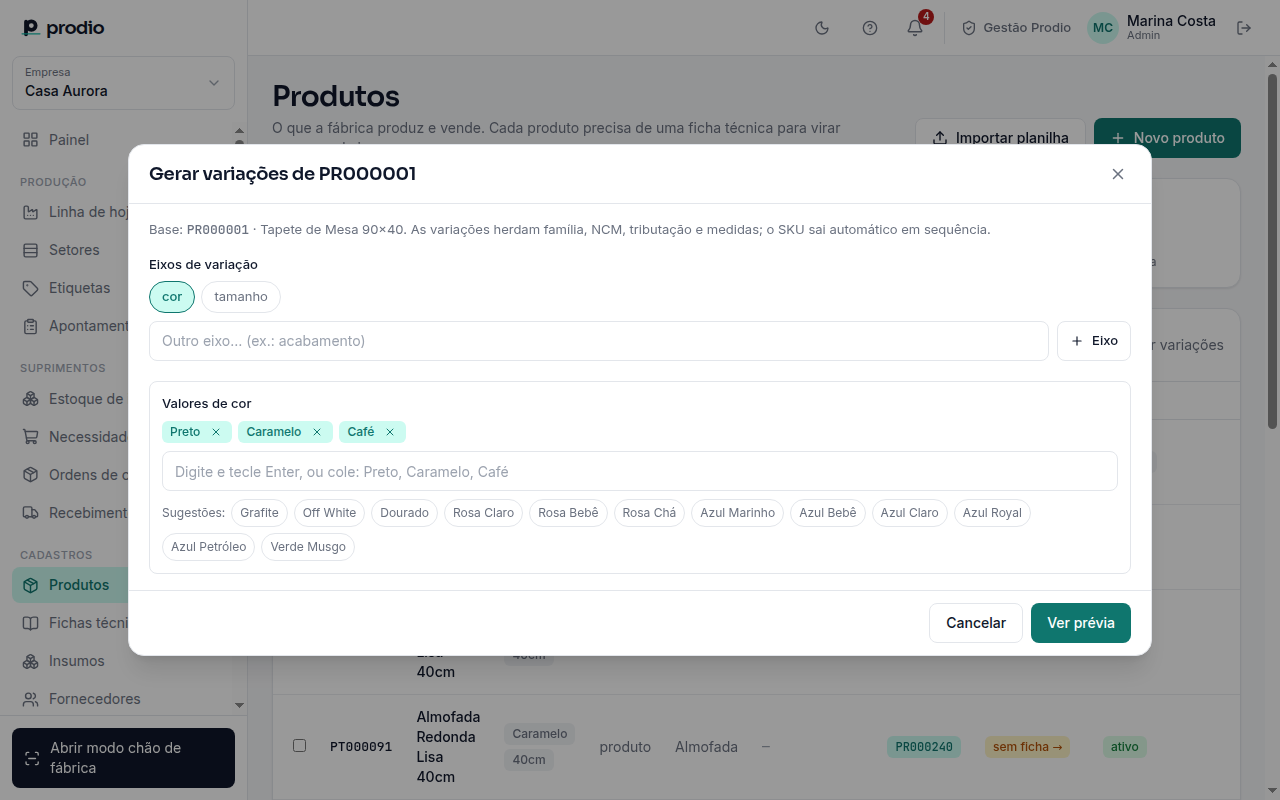Screen dimensions: 1280x800
Task: Click Linha de hoje chart icon
Action: pos(31,212)
